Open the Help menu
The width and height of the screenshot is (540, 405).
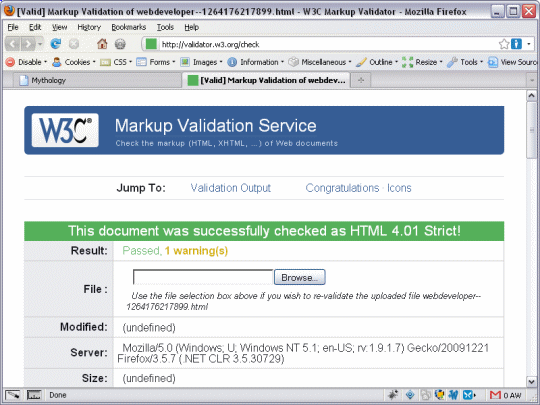click(x=191, y=27)
